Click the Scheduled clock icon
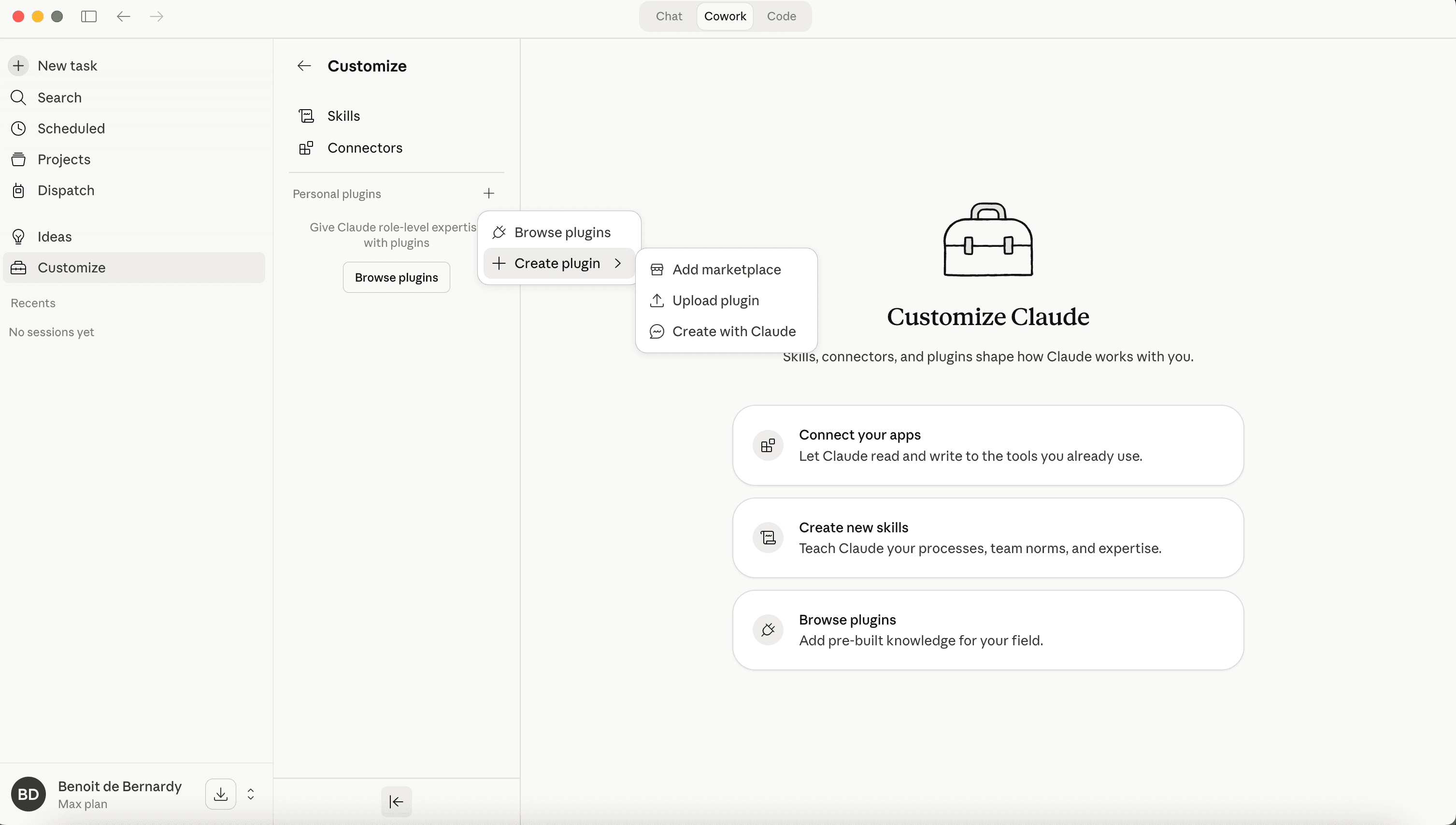 [x=18, y=128]
